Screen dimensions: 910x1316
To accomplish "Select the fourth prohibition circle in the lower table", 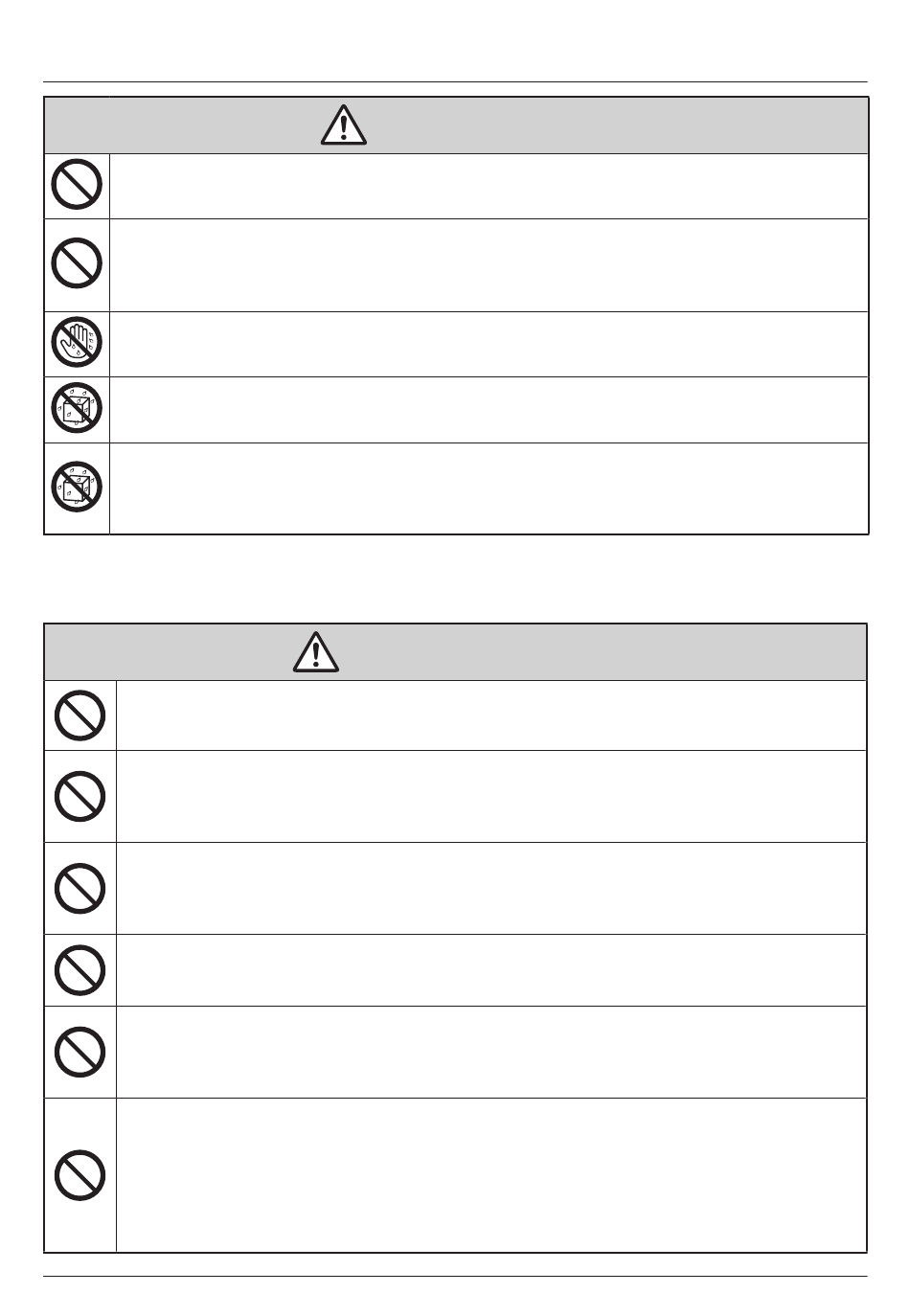I will pos(80,969).
